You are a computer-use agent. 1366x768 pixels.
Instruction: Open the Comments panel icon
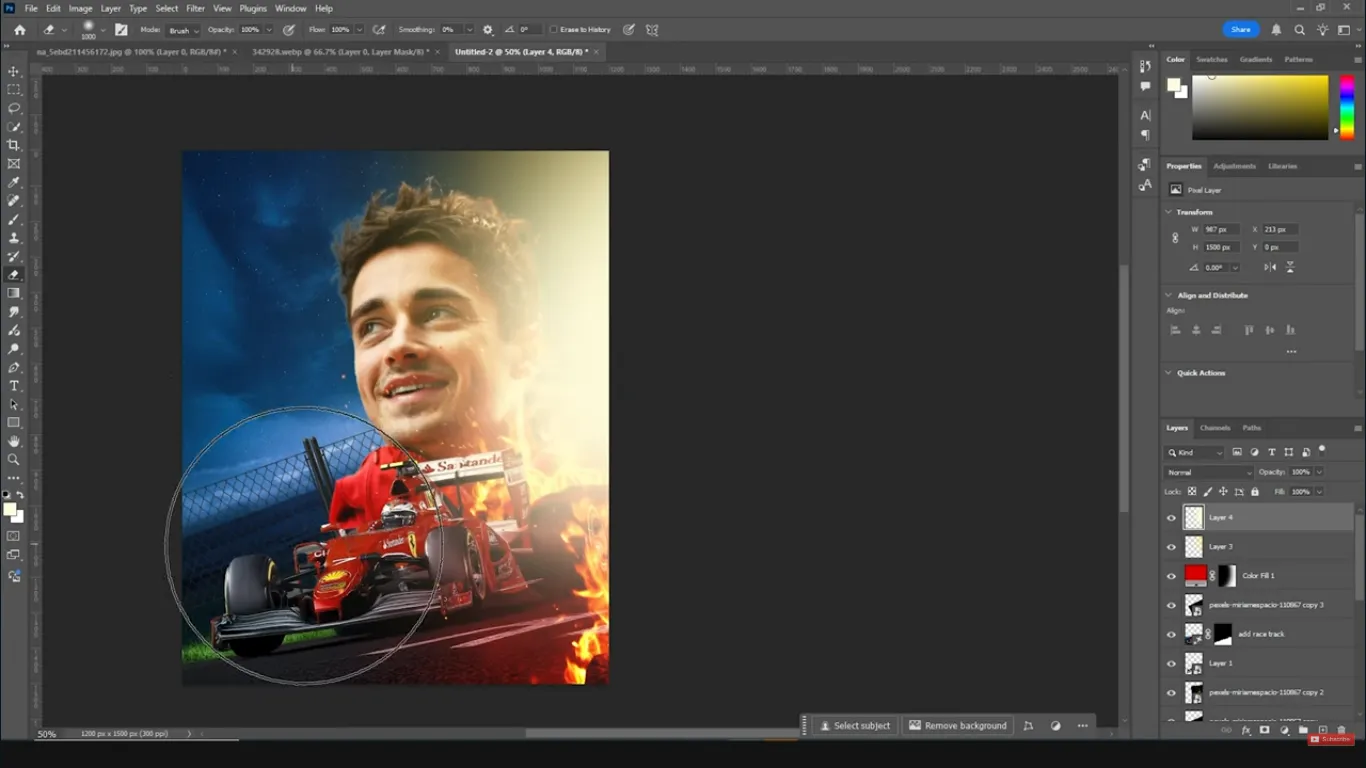point(1145,87)
